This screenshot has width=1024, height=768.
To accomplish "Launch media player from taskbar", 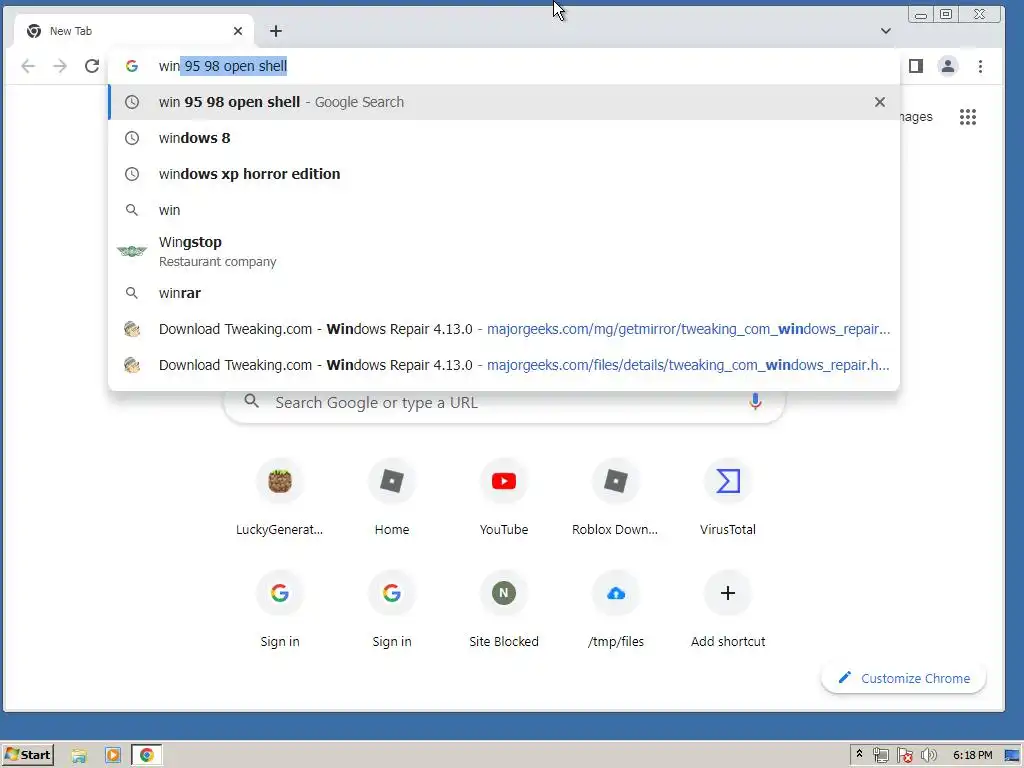I will coord(112,756).
